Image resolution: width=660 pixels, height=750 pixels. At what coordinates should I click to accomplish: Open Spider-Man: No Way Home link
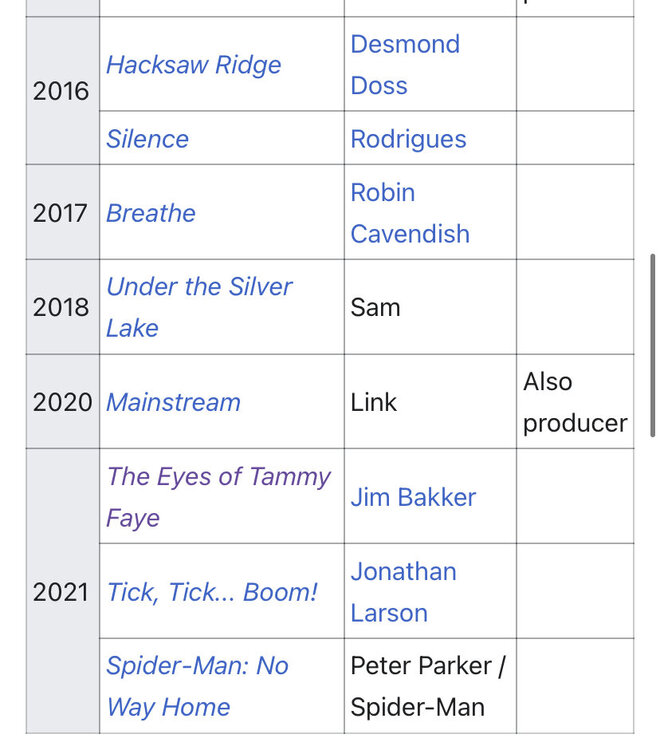pyautogui.click(x=197, y=686)
